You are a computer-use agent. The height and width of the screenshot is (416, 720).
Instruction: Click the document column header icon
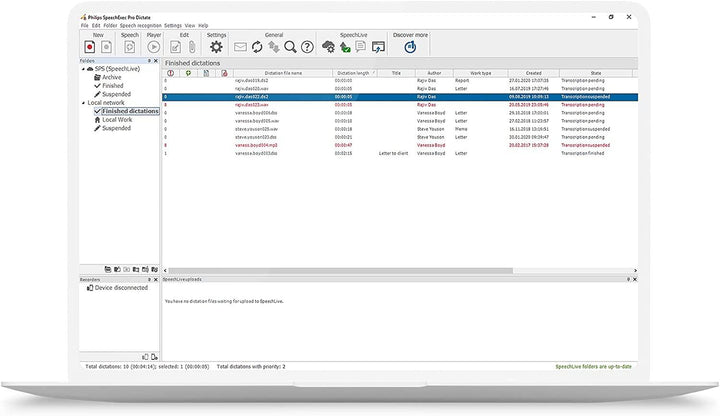pyautogui.click(x=206, y=73)
